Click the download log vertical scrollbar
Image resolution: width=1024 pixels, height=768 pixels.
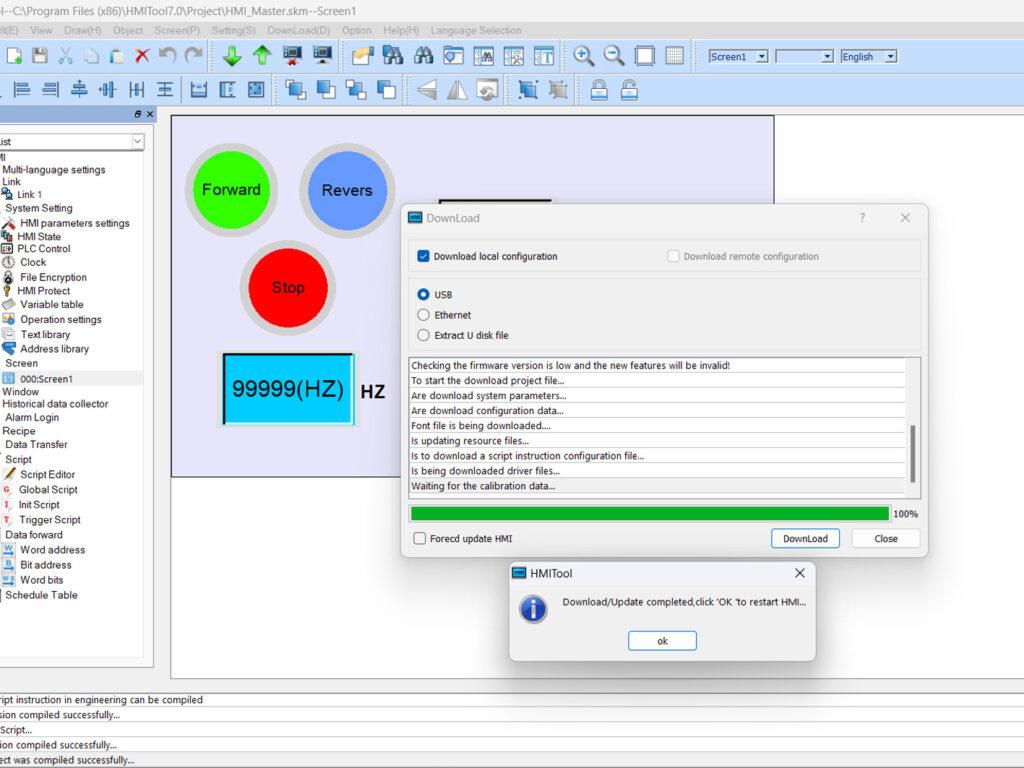(x=912, y=453)
